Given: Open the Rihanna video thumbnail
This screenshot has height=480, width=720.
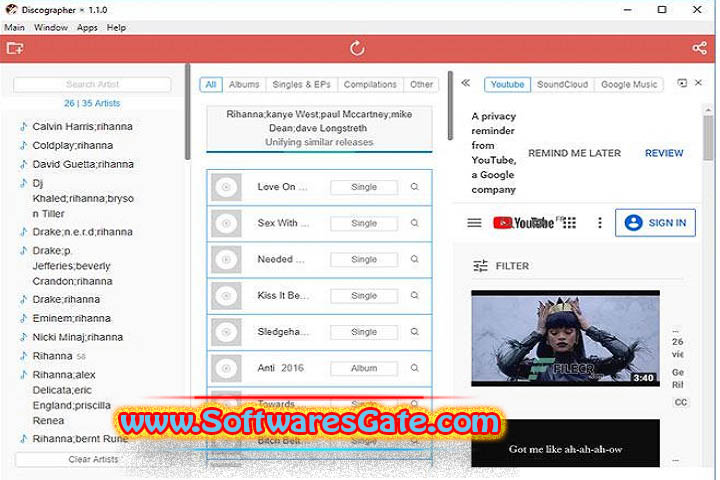Looking at the screenshot, I should [565, 338].
